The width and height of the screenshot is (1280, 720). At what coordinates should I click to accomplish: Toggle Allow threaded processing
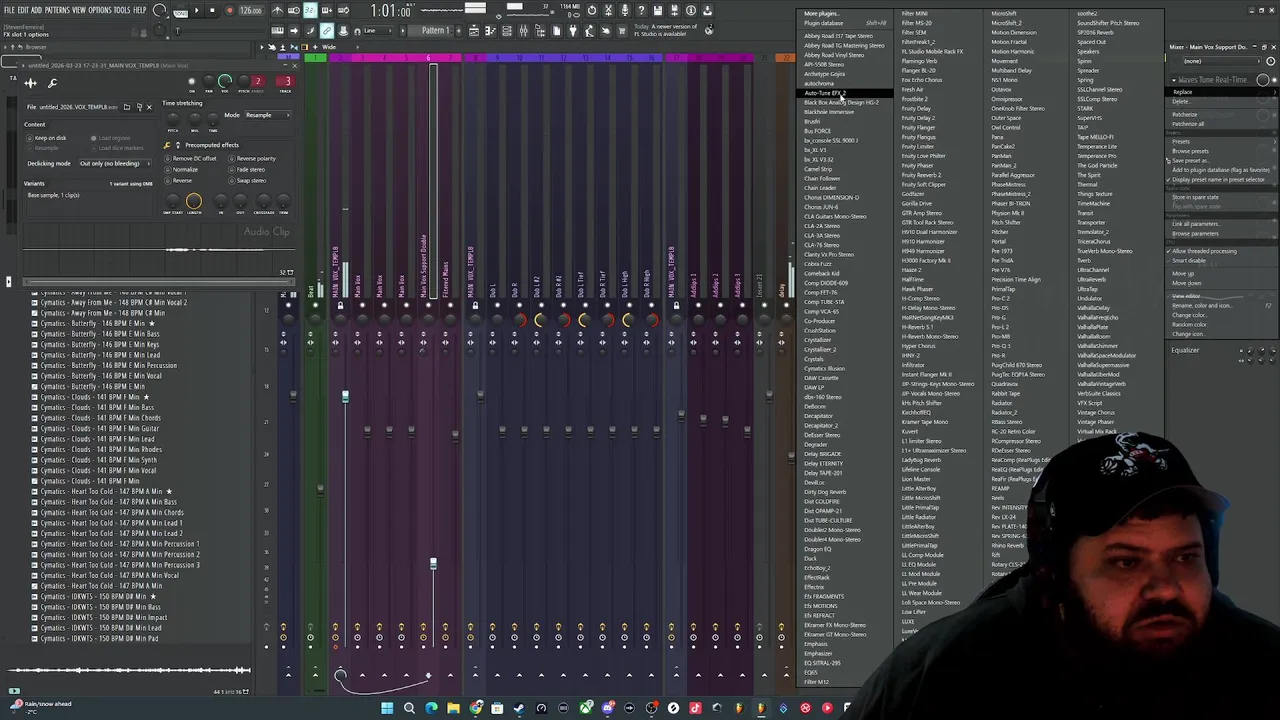pos(1204,251)
